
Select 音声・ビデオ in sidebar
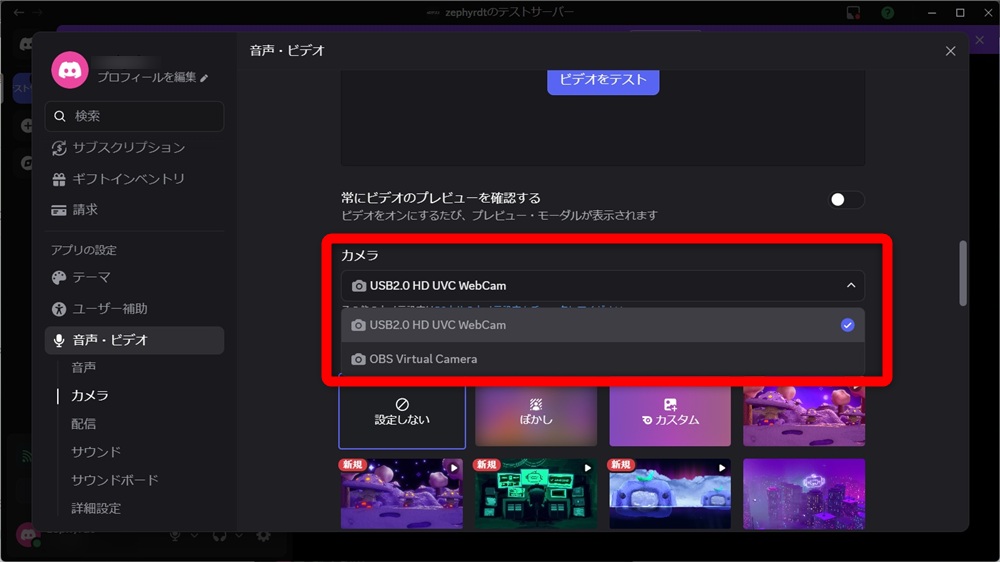(x=135, y=340)
